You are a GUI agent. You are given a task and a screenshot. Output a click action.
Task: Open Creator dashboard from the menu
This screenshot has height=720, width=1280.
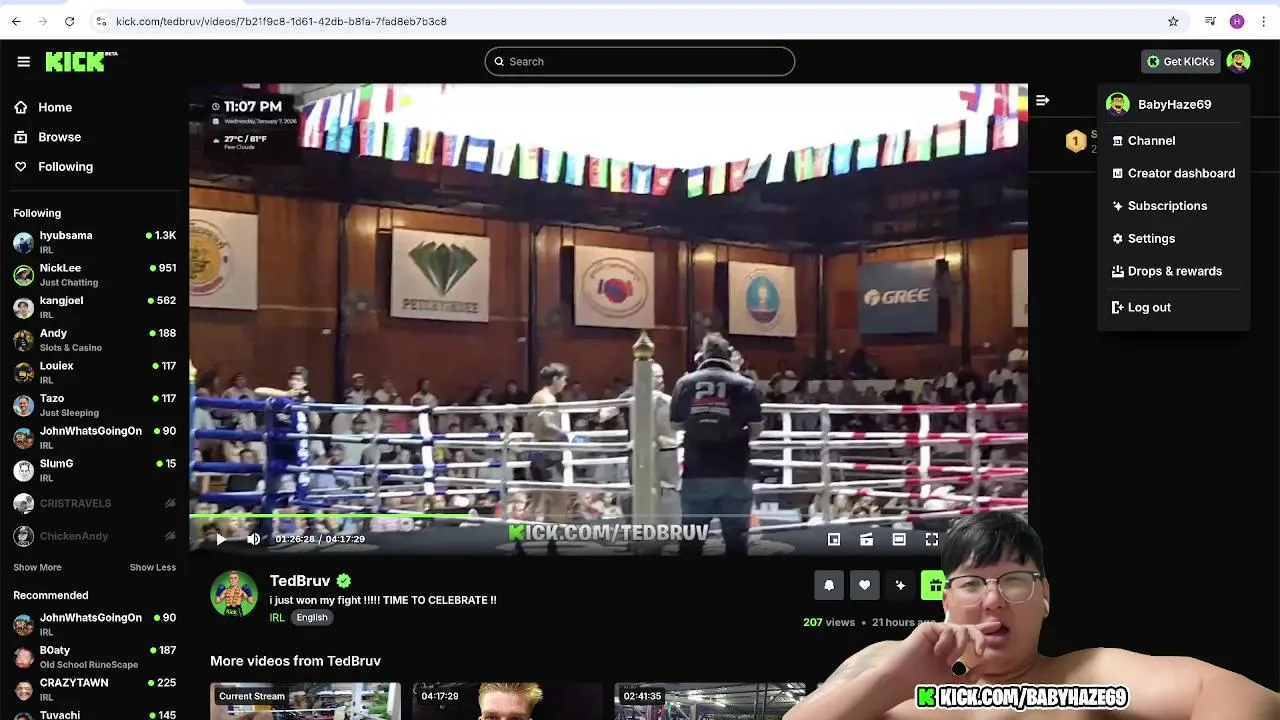pyautogui.click(x=1173, y=173)
